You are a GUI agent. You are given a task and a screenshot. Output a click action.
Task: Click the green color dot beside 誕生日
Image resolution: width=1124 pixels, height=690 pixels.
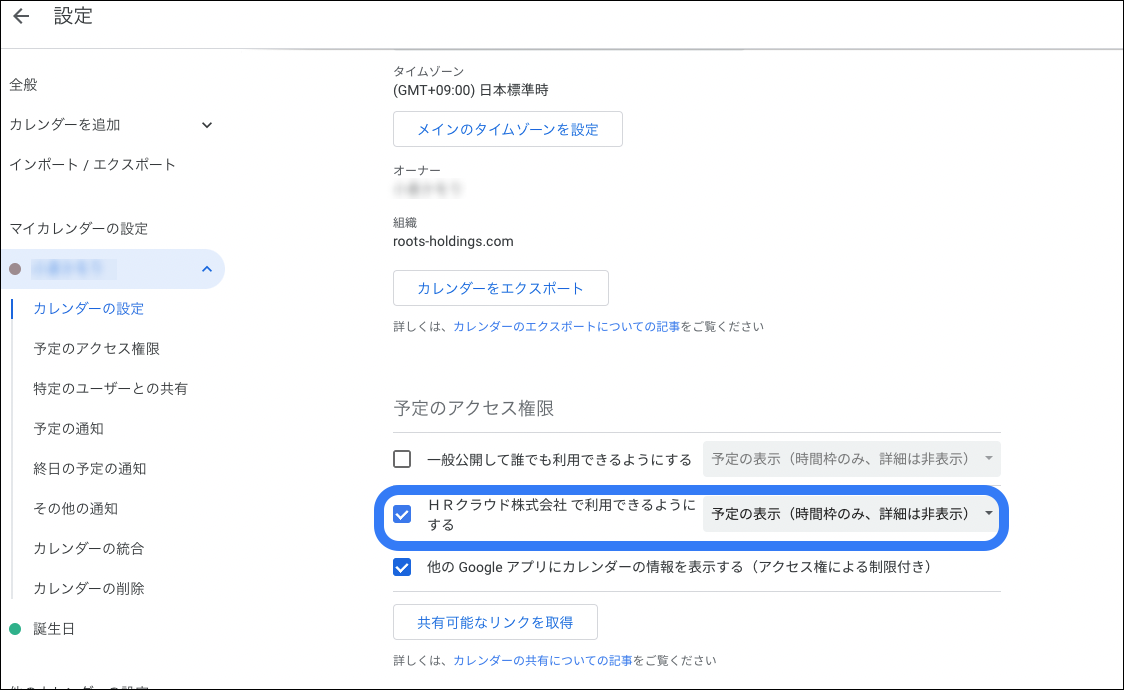(x=12, y=628)
